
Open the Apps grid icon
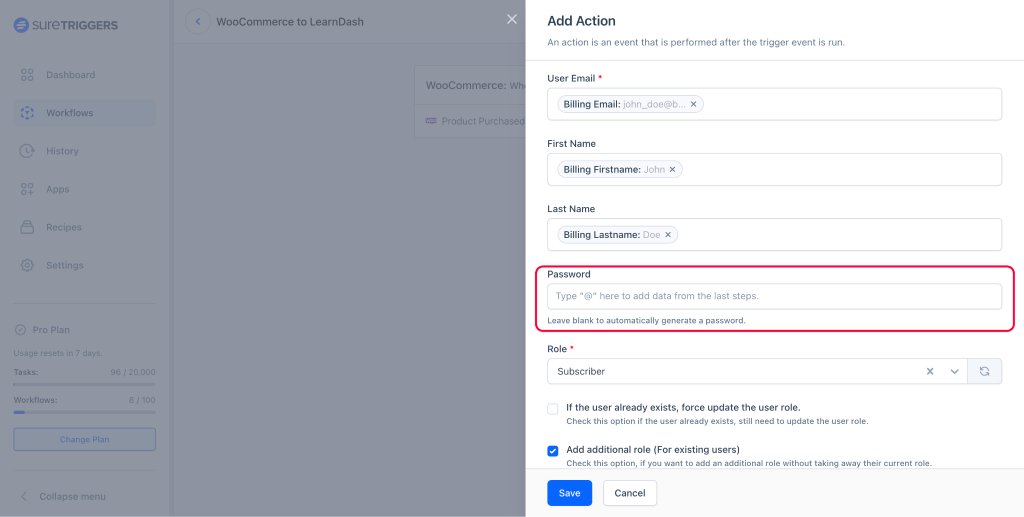point(27,189)
